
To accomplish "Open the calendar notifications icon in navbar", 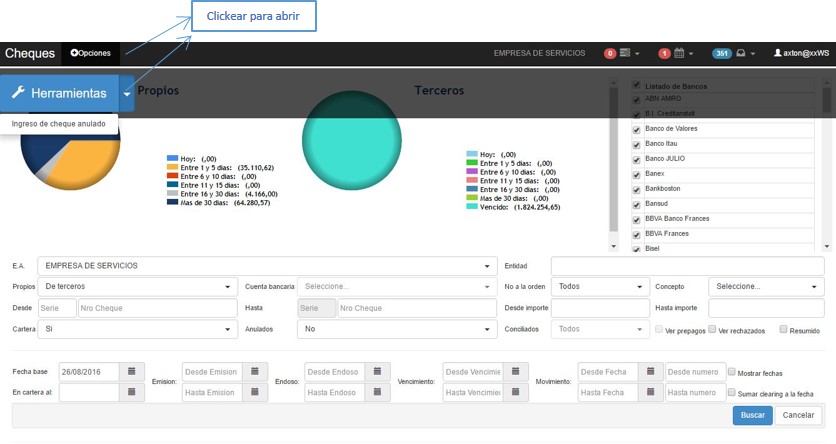I will [x=678, y=53].
